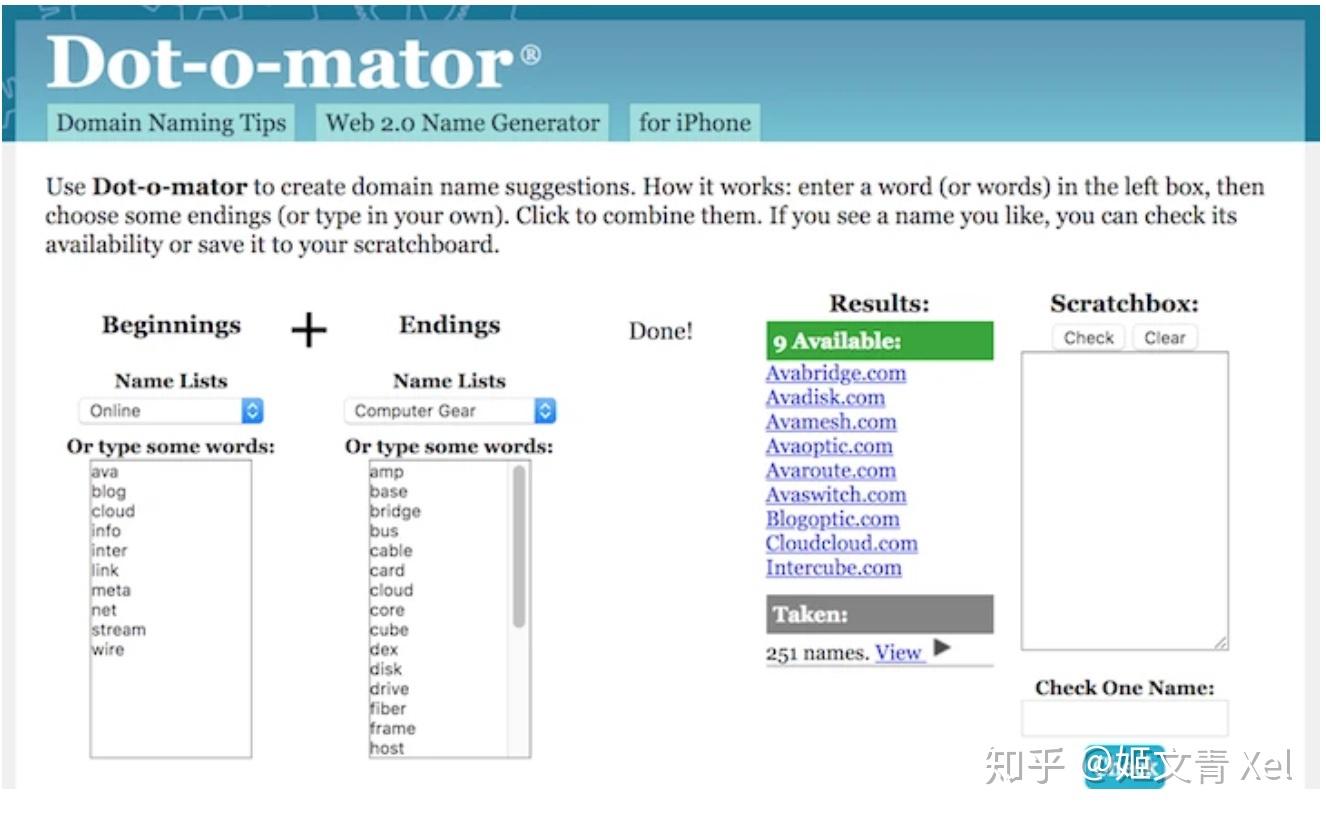Switch to Web 2.0 Name Generator tab
Screen dimensions: 1326x820
pyautogui.click(x=463, y=123)
